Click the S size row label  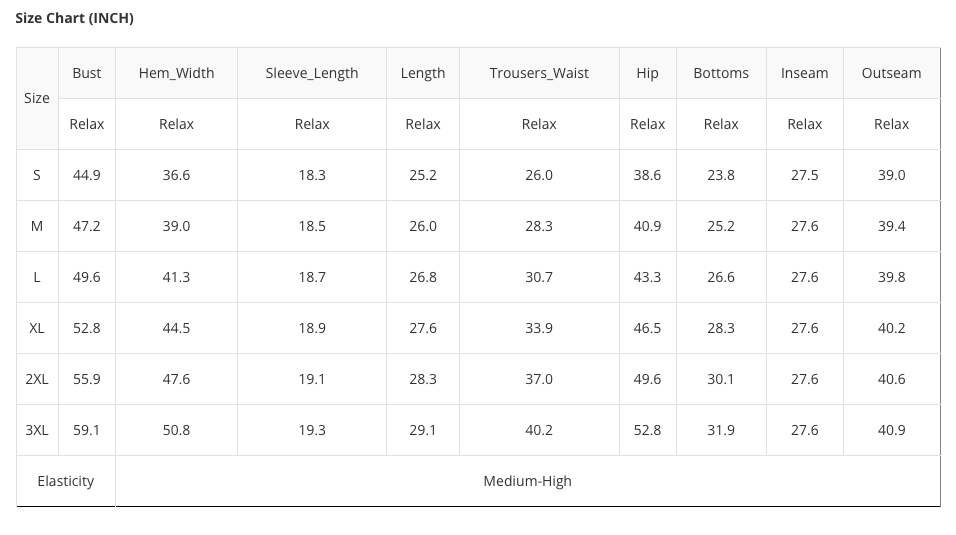[x=37, y=175]
